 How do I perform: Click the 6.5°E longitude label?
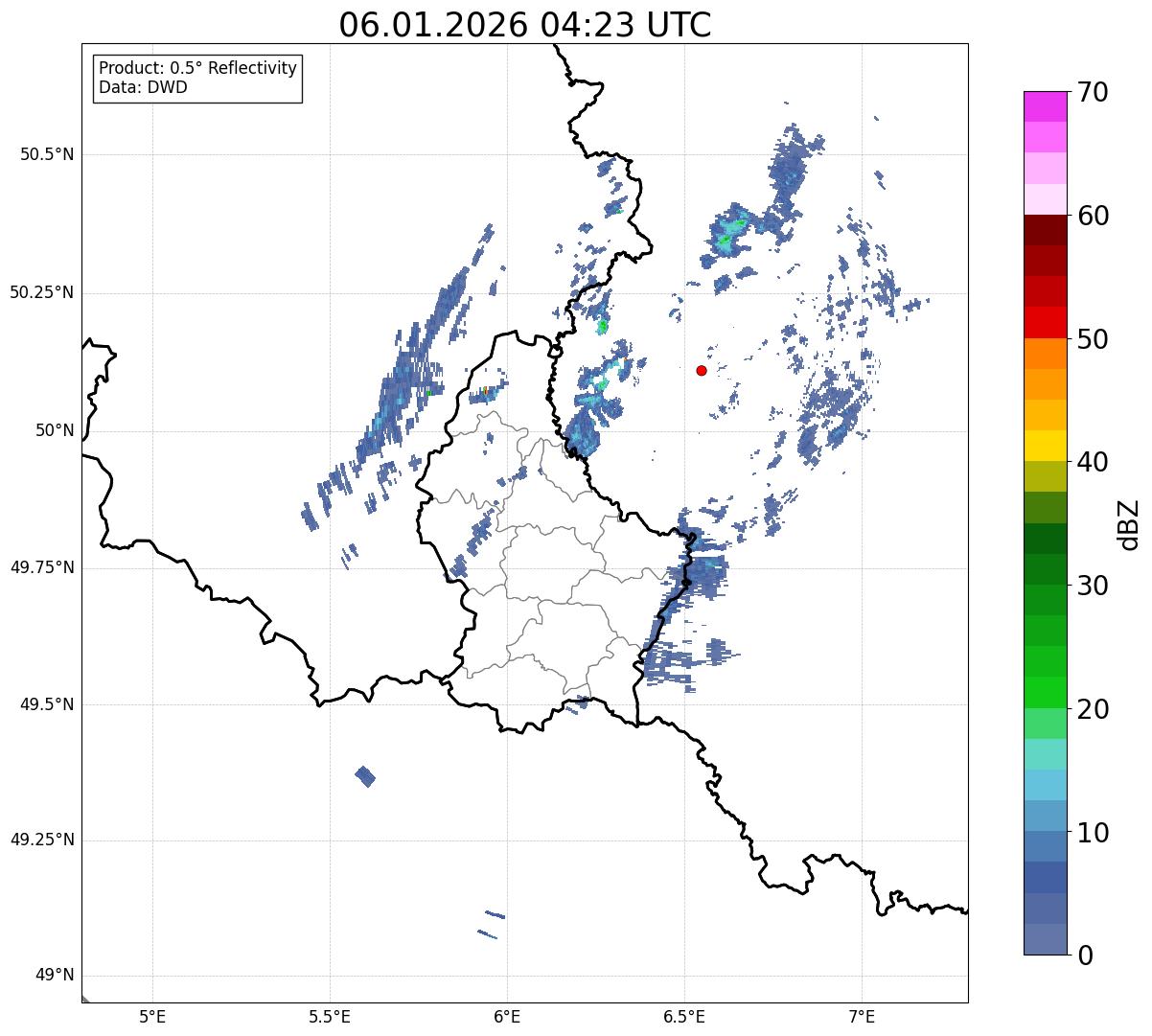(x=684, y=1016)
